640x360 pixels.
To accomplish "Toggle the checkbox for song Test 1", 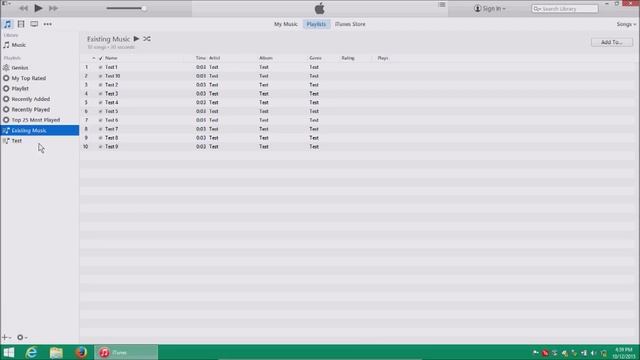I will (x=100, y=67).
